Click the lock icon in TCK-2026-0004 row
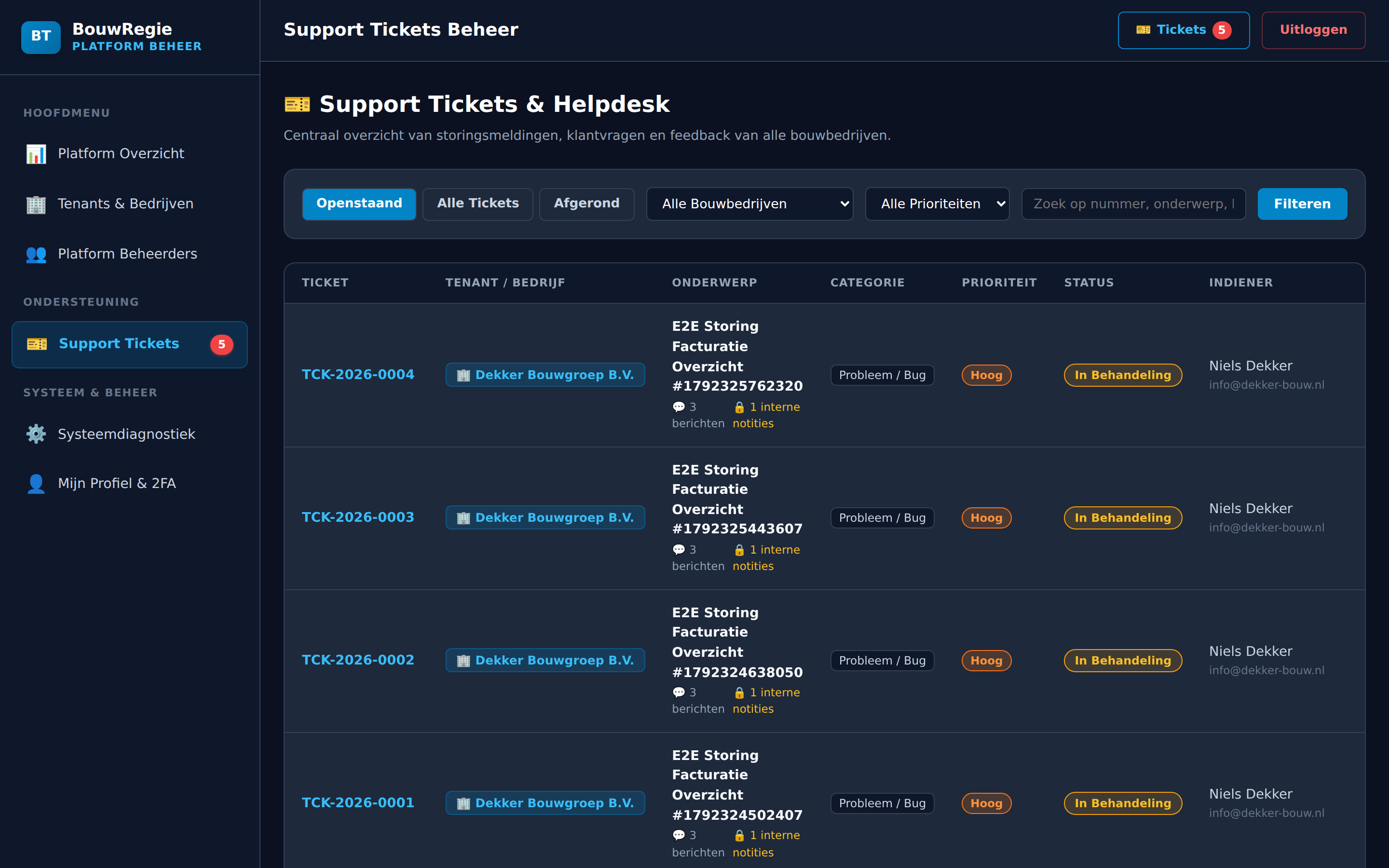The width and height of the screenshot is (1389, 868). coord(739,407)
